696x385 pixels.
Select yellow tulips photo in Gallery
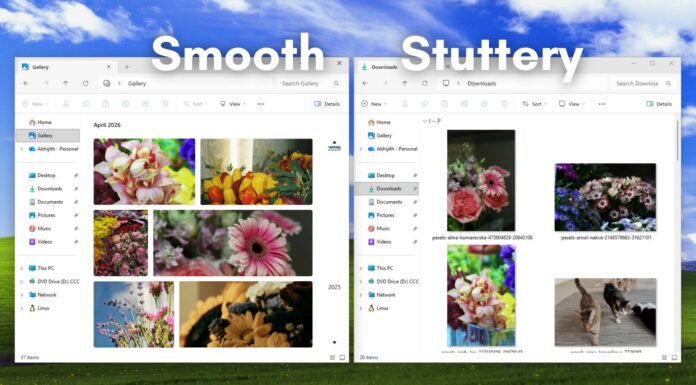[x=256, y=171]
